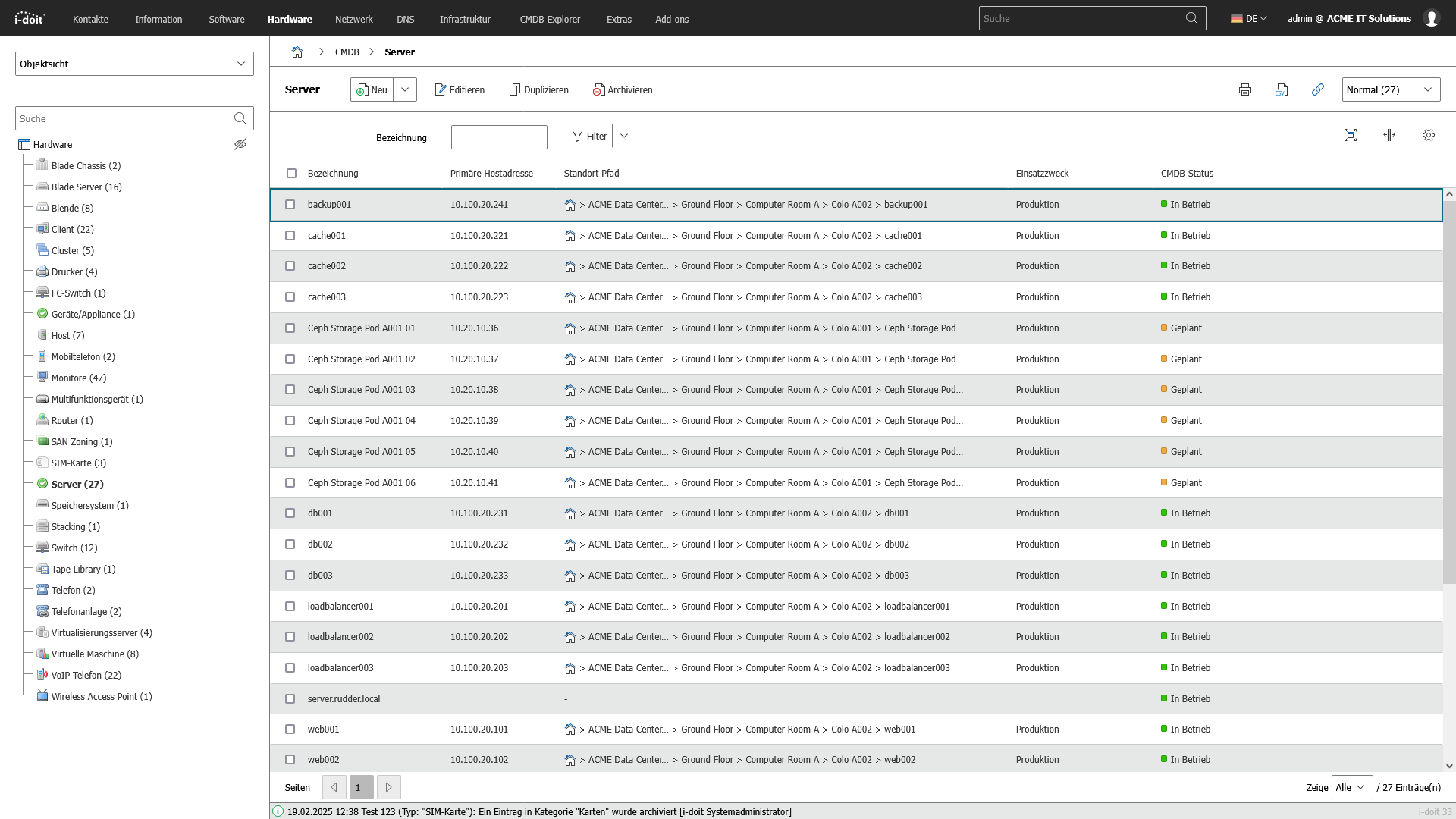Click into the Bezeichnung filter field
The image size is (1456, 819).
point(499,137)
